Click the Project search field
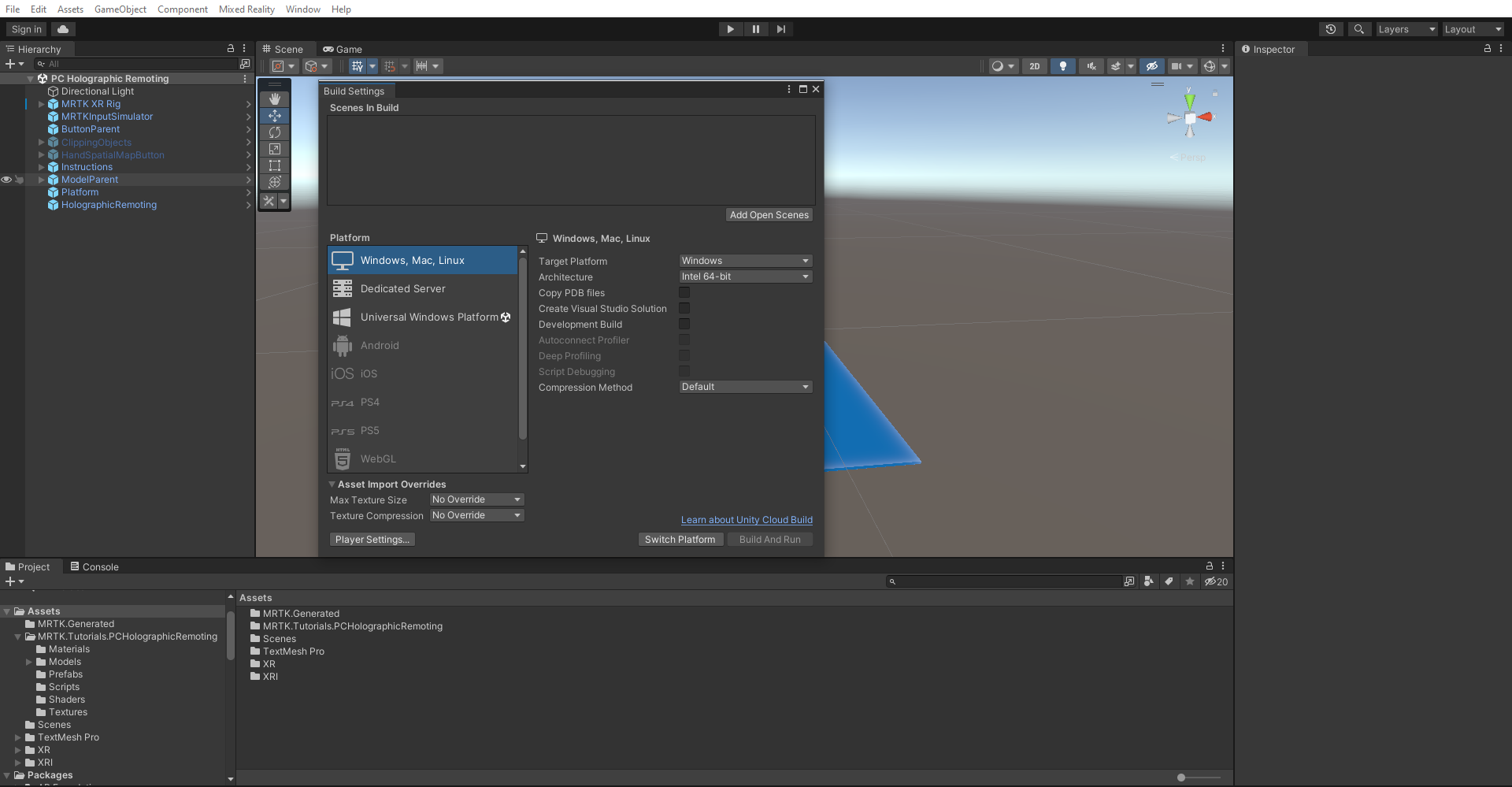Screen dimensions: 1512x787 click(x=1008, y=581)
